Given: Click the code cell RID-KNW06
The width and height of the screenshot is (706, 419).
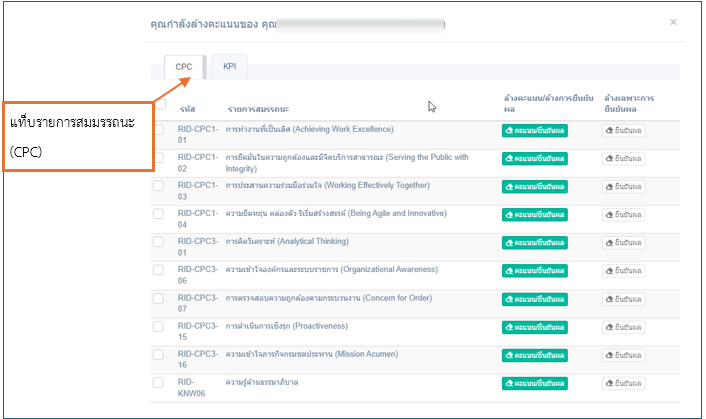Looking at the screenshot, I should (191, 387).
